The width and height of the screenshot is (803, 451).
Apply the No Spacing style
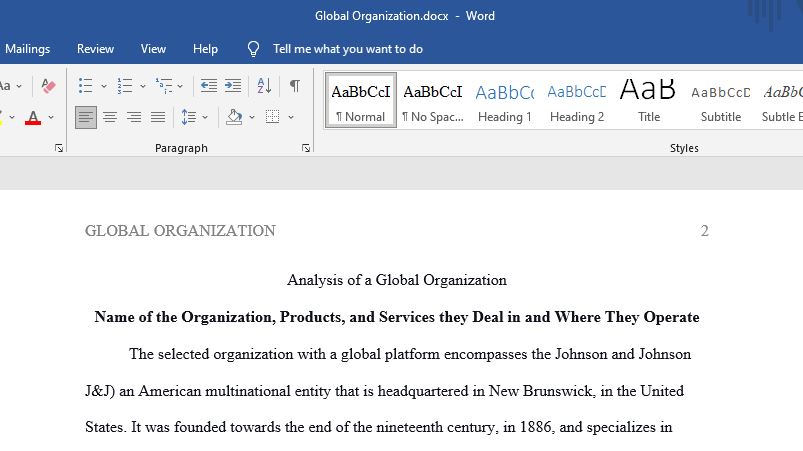click(433, 100)
